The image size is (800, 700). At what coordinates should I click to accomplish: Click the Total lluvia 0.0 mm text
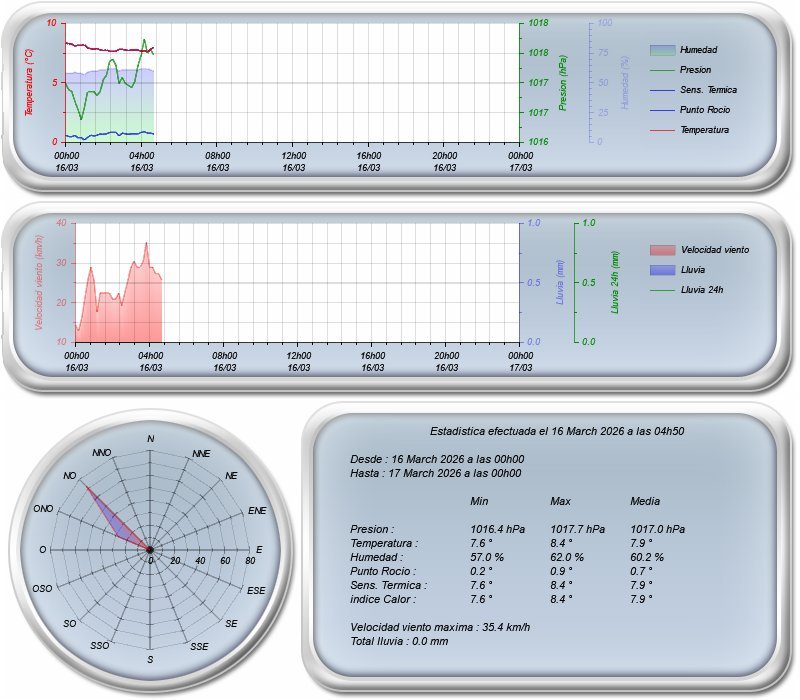click(399, 641)
